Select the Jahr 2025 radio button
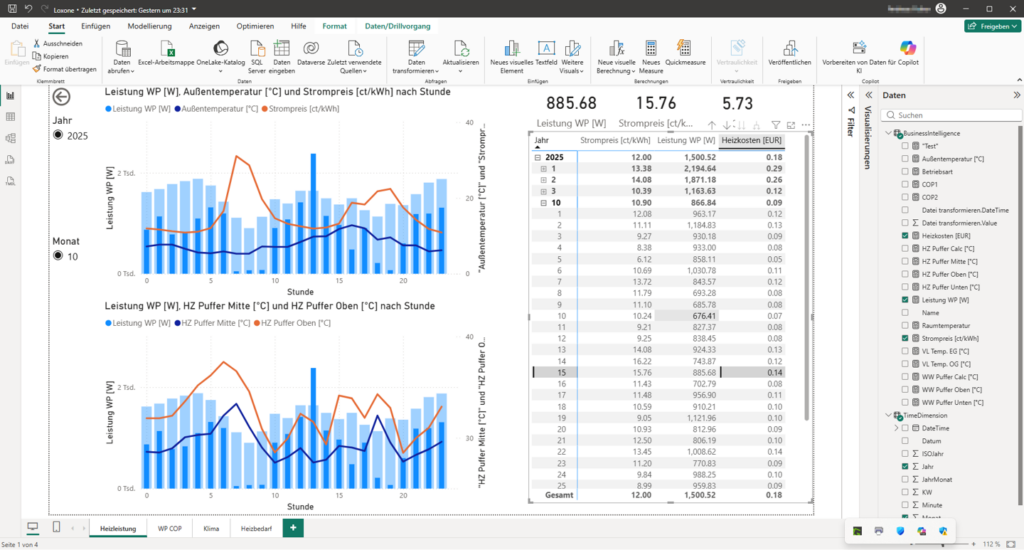The image size is (1024, 550). tap(58, 136)
